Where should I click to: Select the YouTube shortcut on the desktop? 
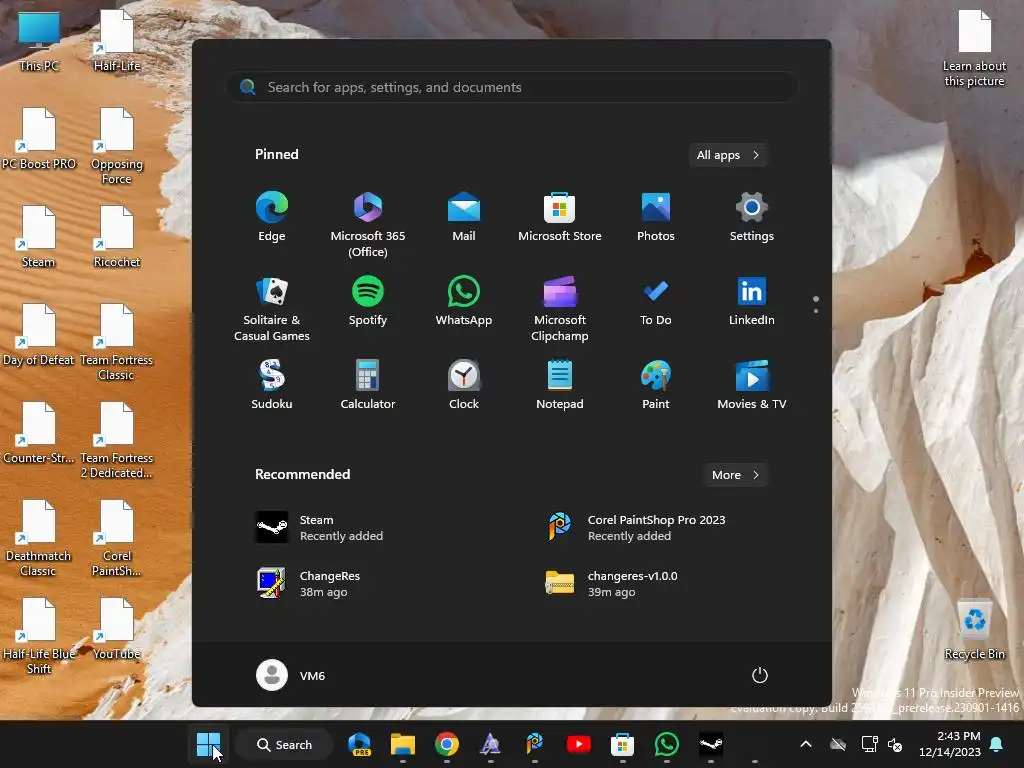click(117, 628)
